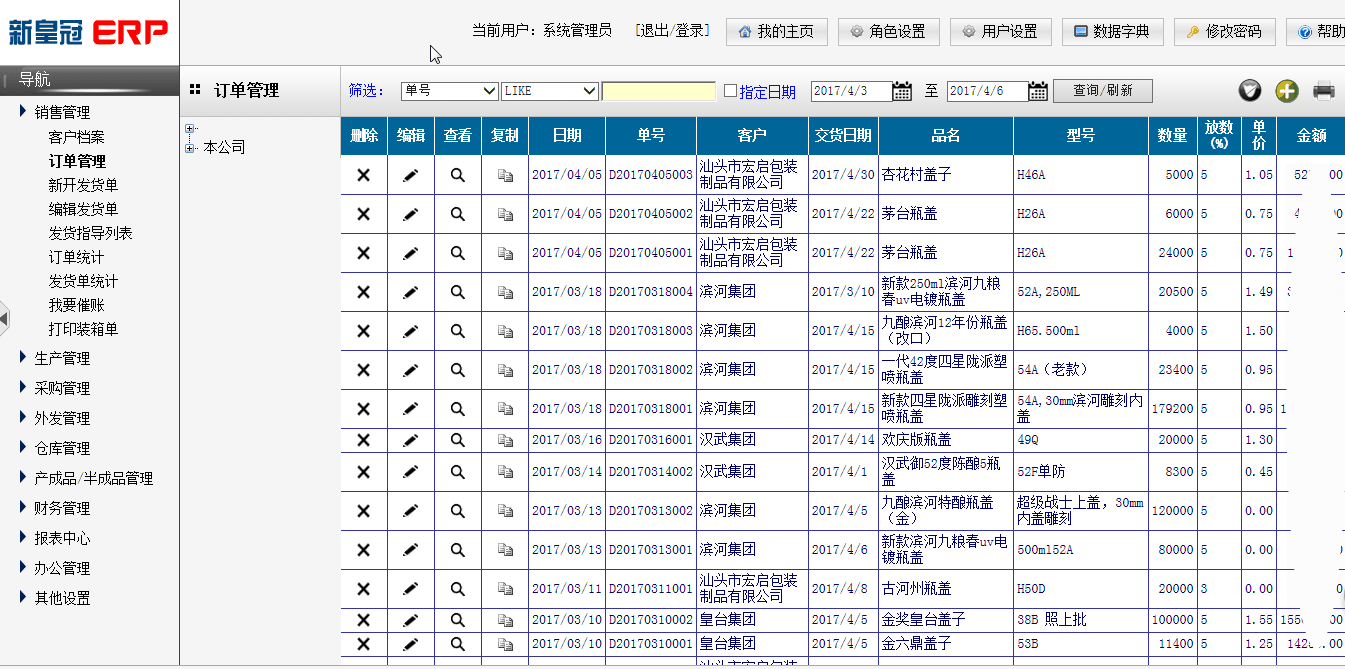Click the green add new order icon
The height and width of the screenshot is (669, 1345).
point(1287,91)
